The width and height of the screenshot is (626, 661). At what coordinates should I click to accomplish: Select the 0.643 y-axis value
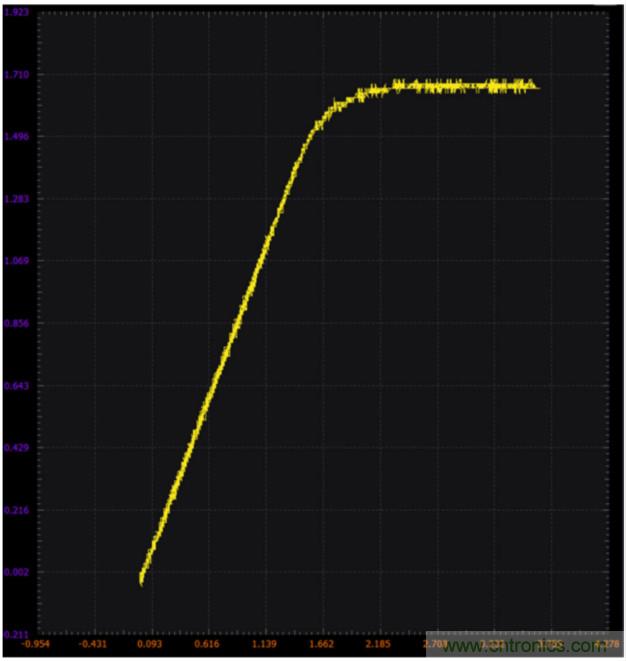(x=17, y=386)
